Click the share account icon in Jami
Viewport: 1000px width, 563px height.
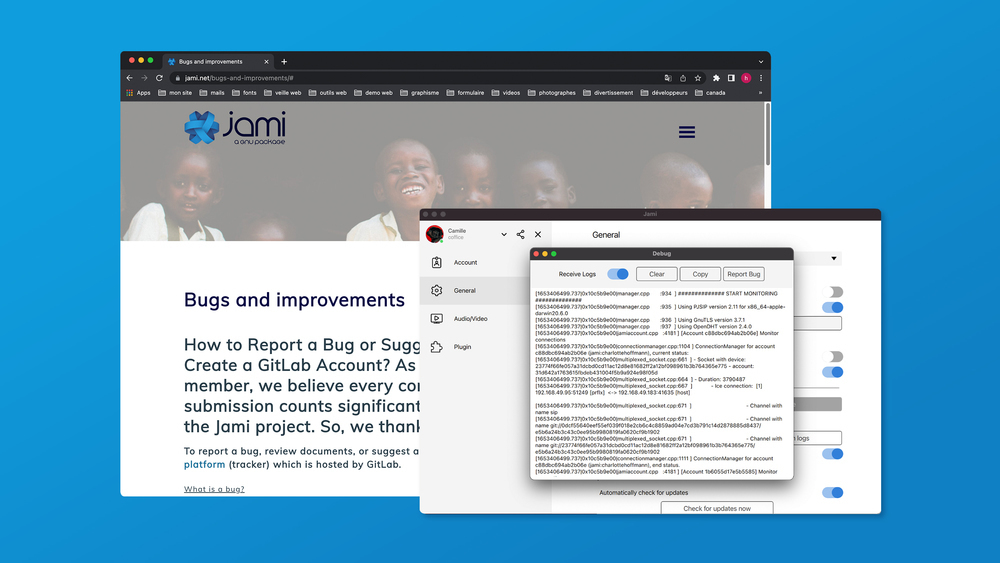pos(520,234)
